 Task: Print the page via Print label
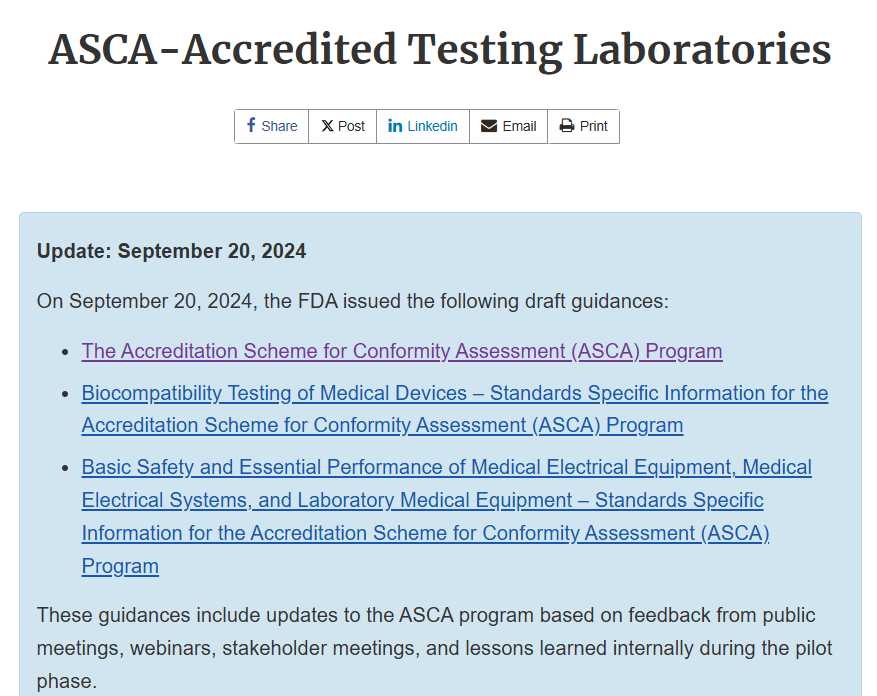(x=593, y=126)
